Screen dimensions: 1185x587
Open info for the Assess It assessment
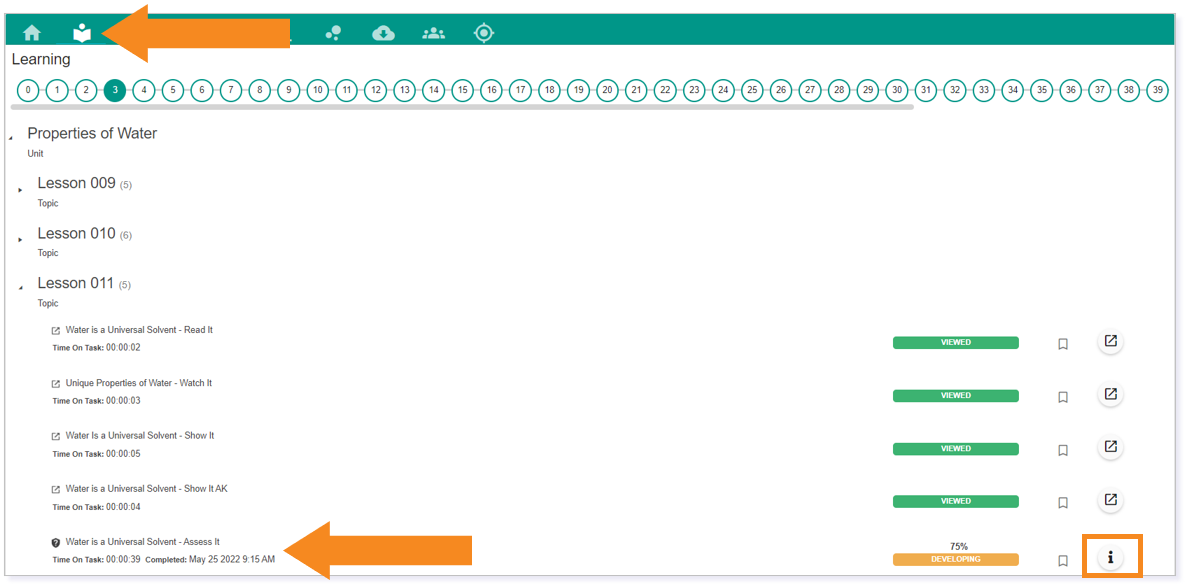click(1110, 558)
